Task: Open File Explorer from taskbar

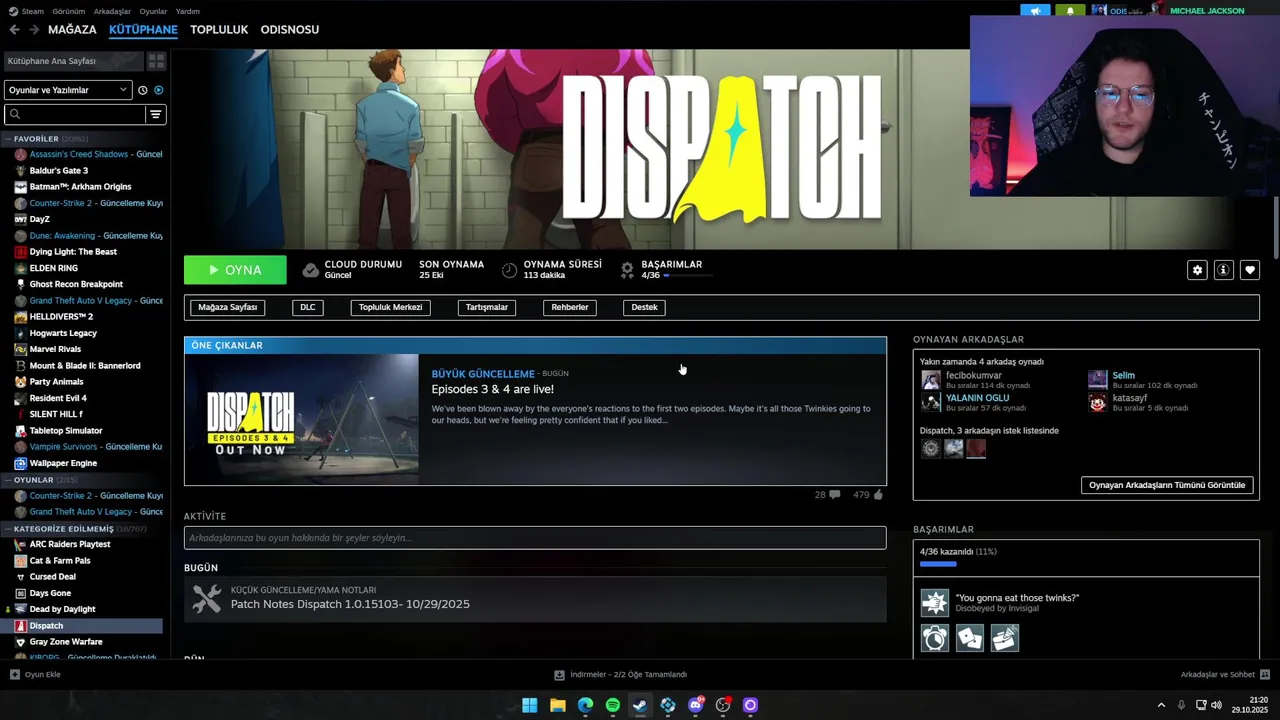Action: coord(557,705)
